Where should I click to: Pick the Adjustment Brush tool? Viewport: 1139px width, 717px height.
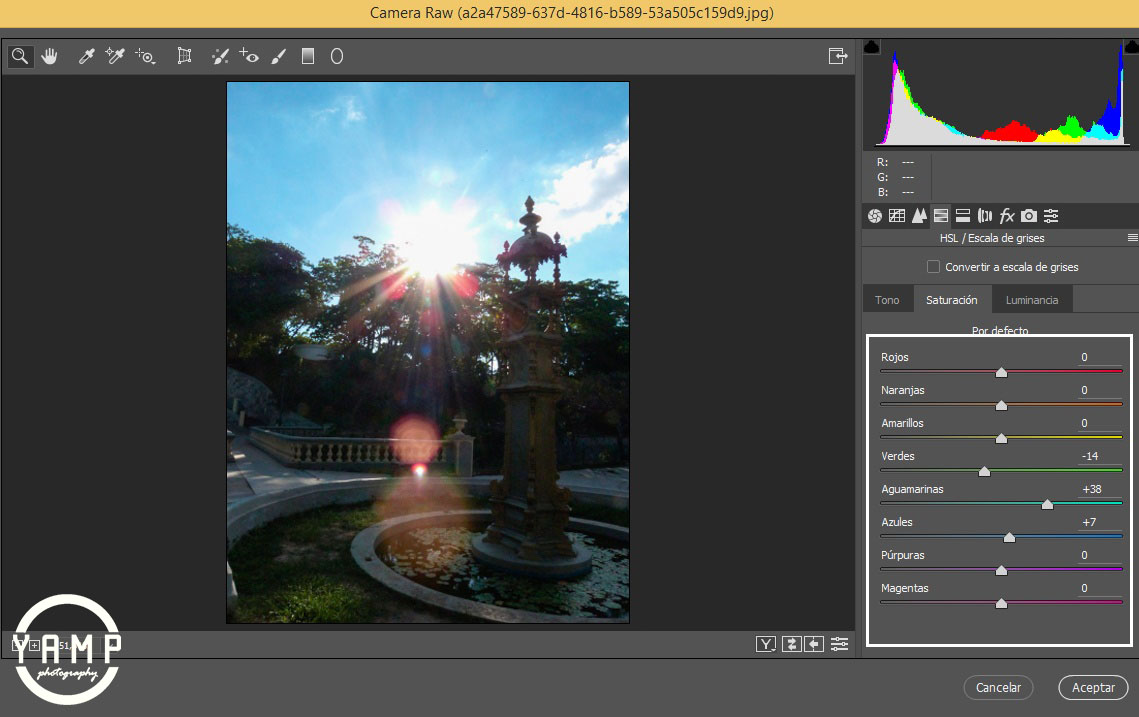point(279,56)
